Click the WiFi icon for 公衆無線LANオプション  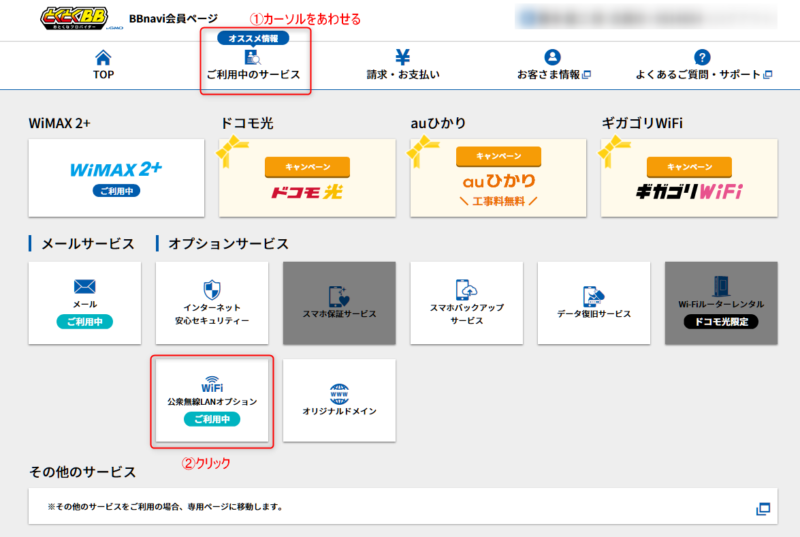click(x=212, y=385)
